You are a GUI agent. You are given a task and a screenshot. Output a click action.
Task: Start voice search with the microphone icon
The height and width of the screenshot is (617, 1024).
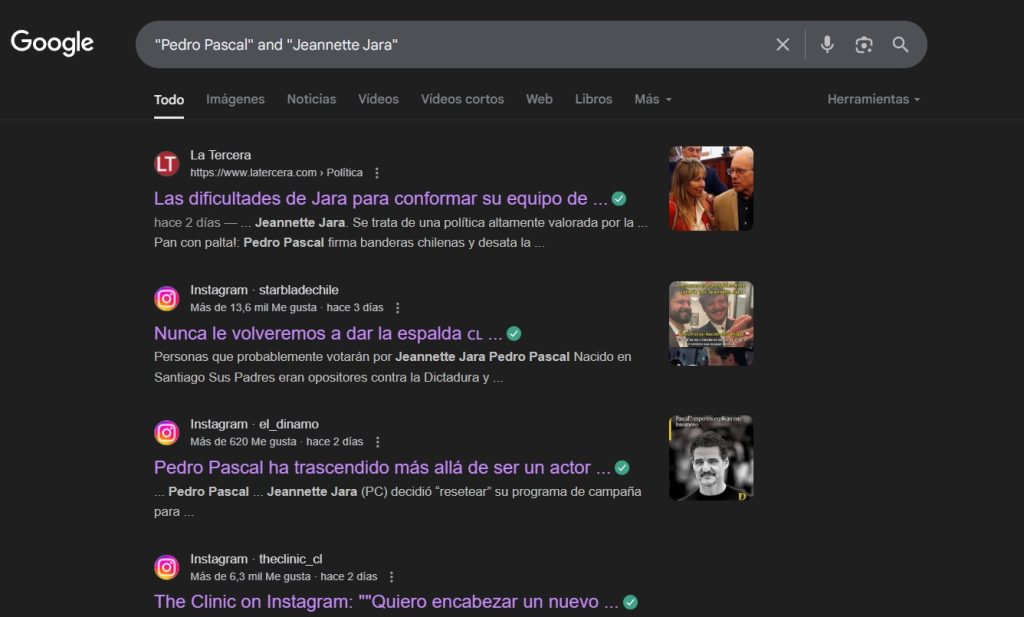[827, 44]
